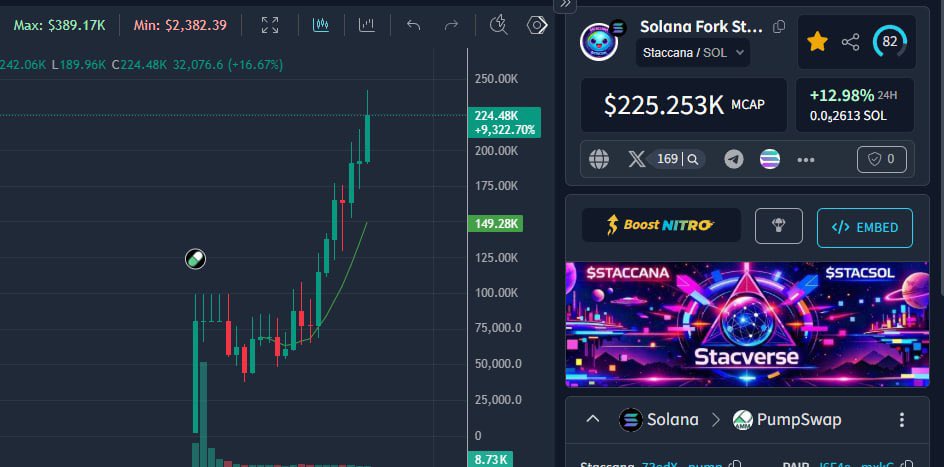The image size is (944, 467).
Task: Click the 250.00K price axis label
Action: point(496,79)
